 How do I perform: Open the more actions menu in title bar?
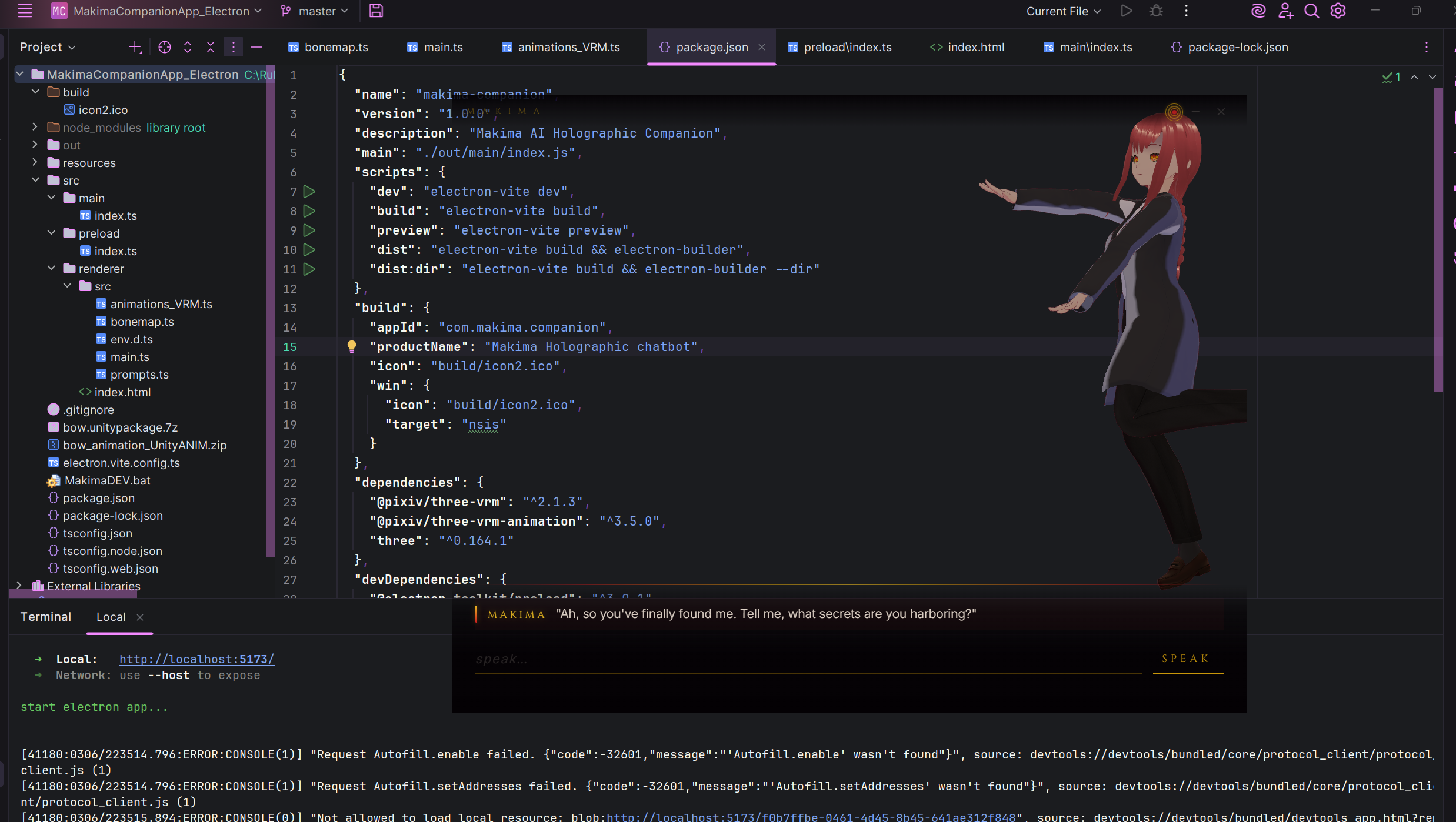(x=1186, y=11)
